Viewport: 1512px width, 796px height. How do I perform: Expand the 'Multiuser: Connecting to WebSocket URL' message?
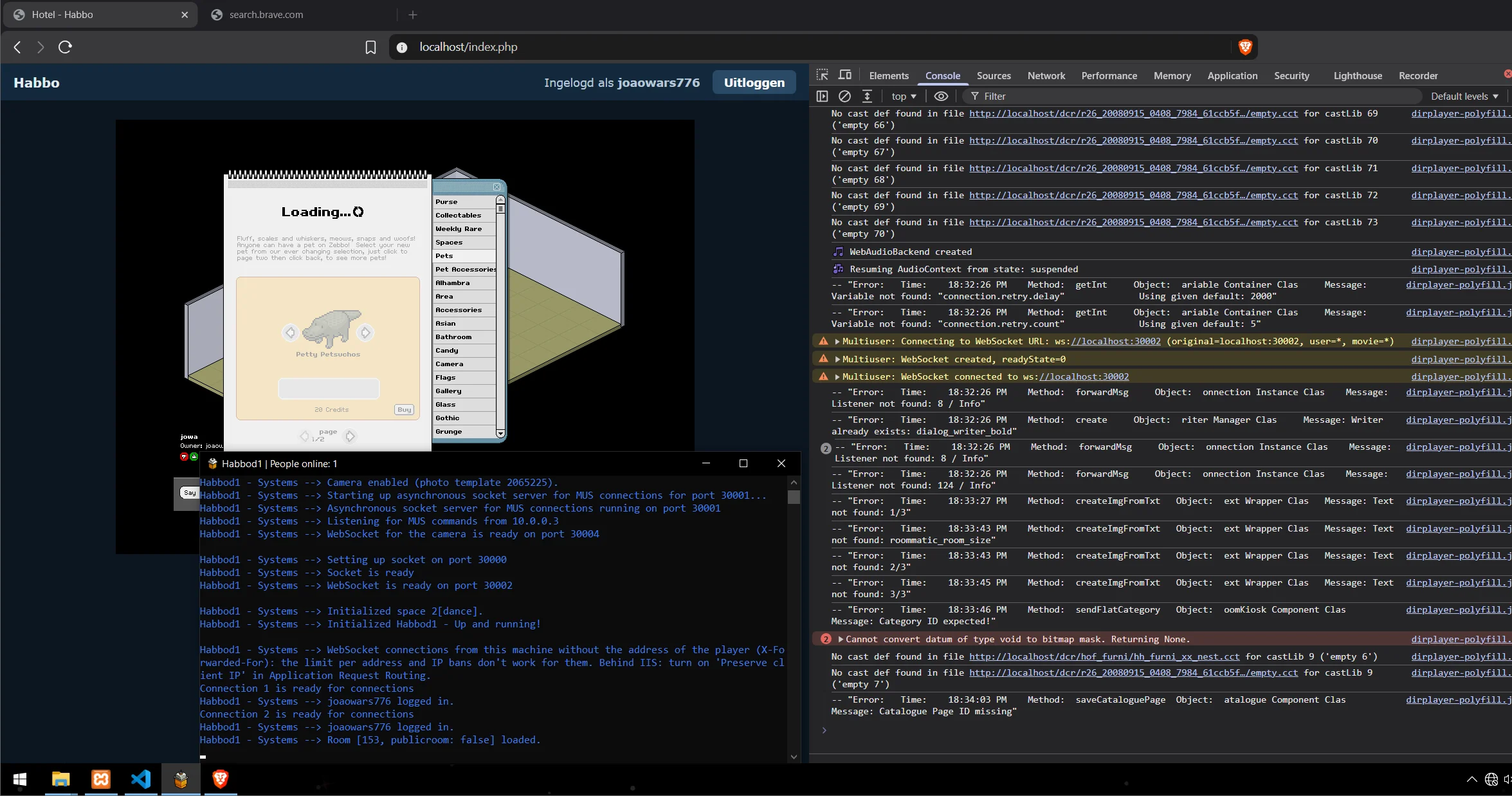point(837,341)
